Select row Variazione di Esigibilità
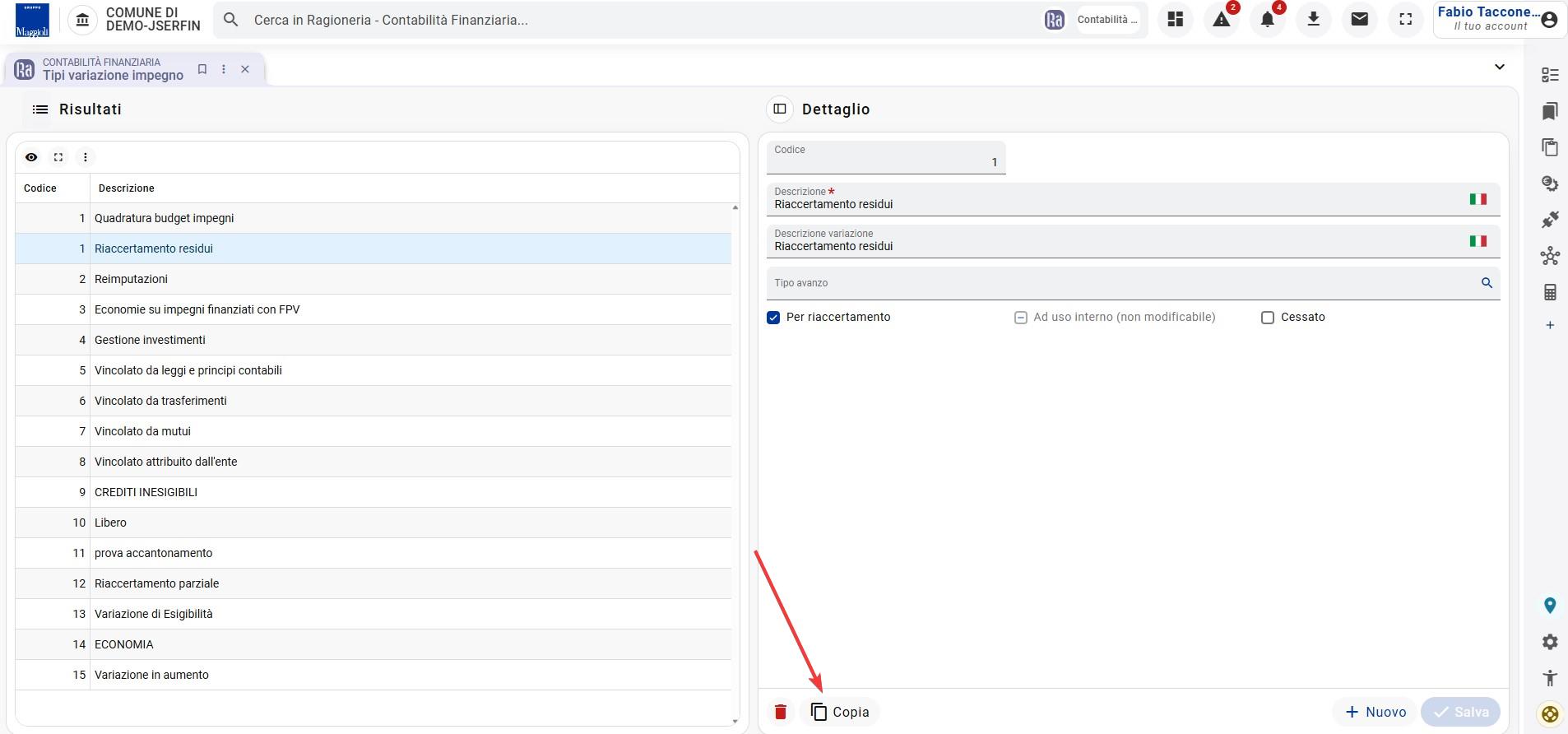Image resolution: width=1568 pixels, height=734 pixels. pyautogui.click(x=373, y=614)
